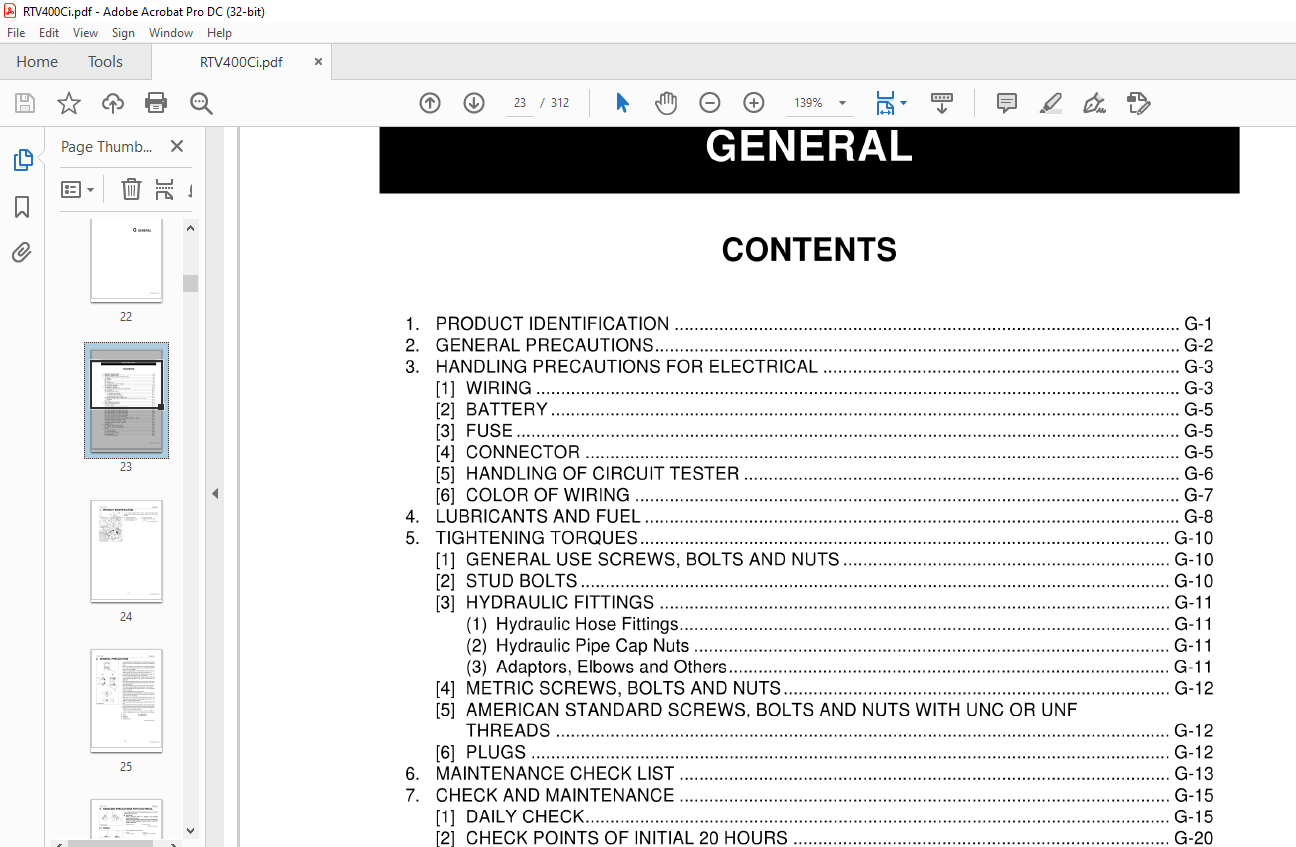Click the FUSE contents line
The image size is (1296, 847).
824,431
